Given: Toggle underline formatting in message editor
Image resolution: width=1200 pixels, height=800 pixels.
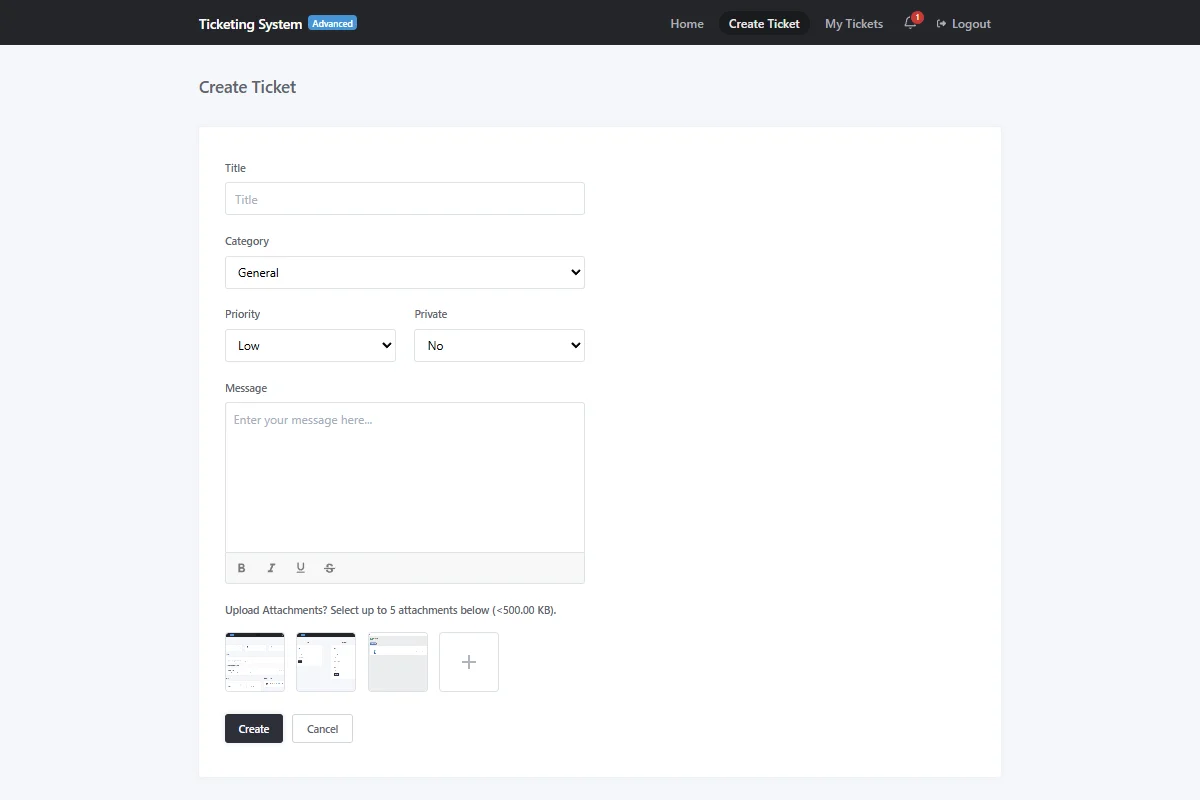Looking at the screenshot, I should [x=300, y=568].
